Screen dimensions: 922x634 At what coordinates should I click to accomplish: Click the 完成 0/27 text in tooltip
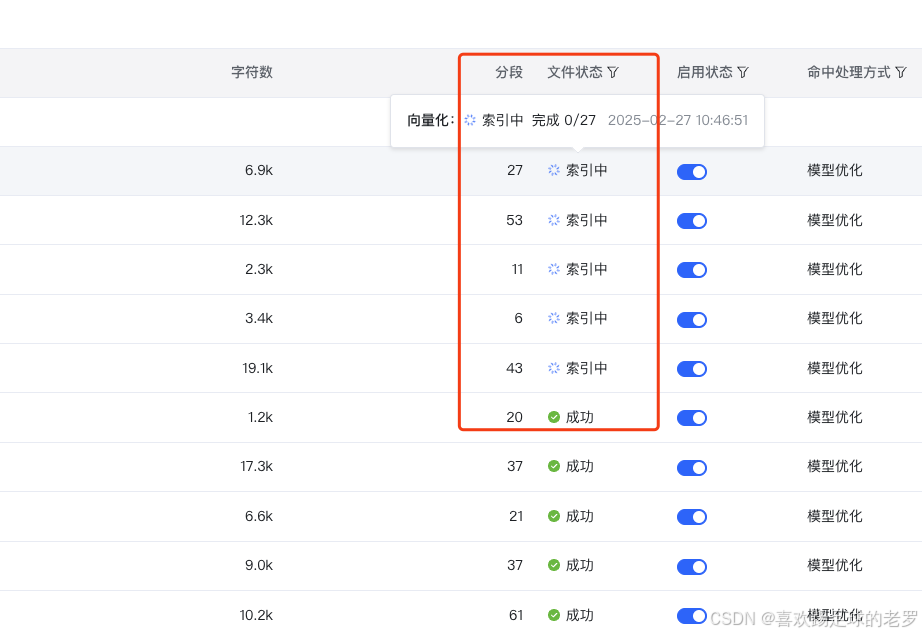click(x=564, y=121)
